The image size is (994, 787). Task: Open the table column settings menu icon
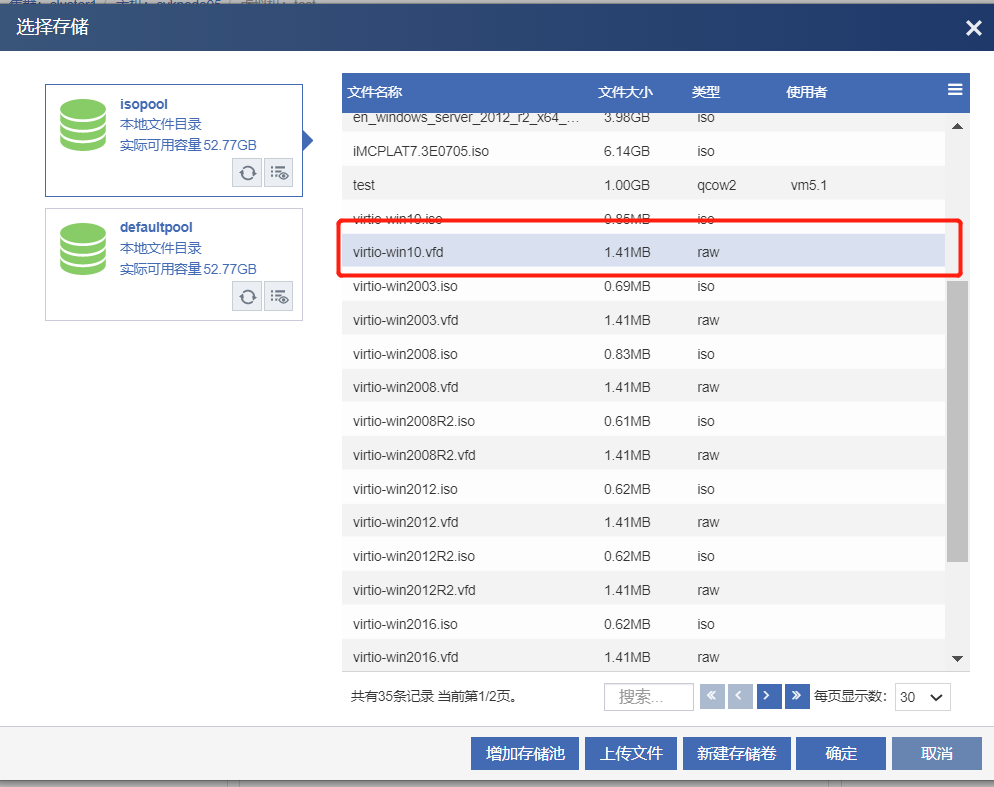click(x=954, y=90)
